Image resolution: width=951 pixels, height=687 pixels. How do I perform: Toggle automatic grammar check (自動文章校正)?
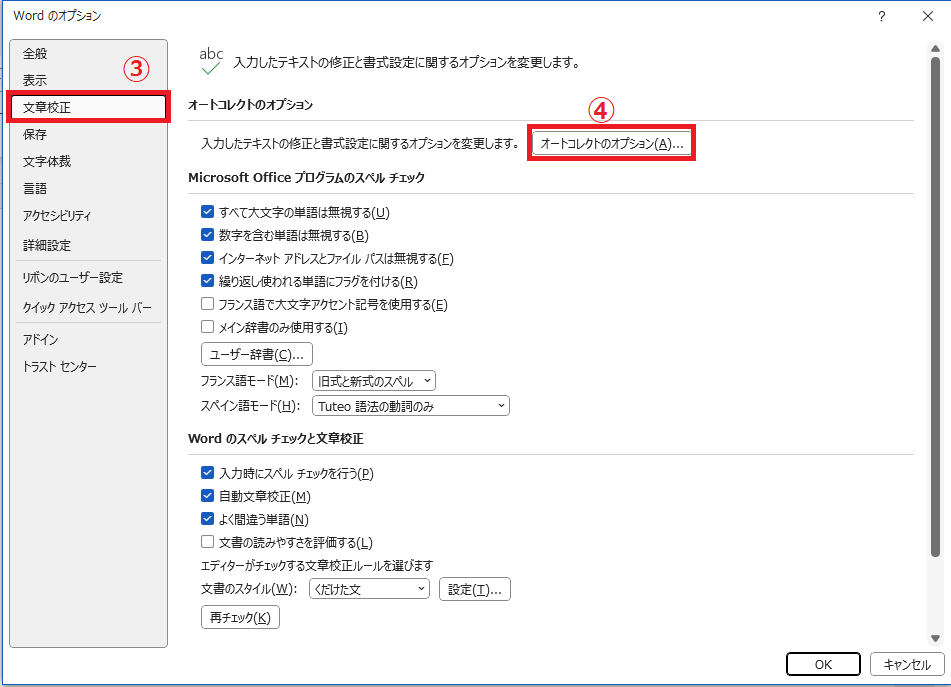point(207,496)
